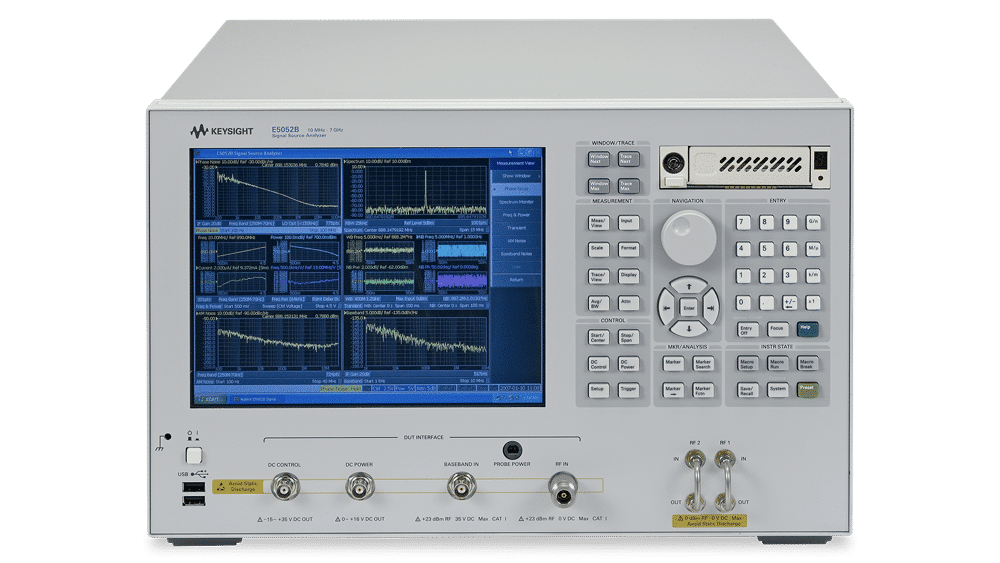Hit the green Preset key

(807, 390)
